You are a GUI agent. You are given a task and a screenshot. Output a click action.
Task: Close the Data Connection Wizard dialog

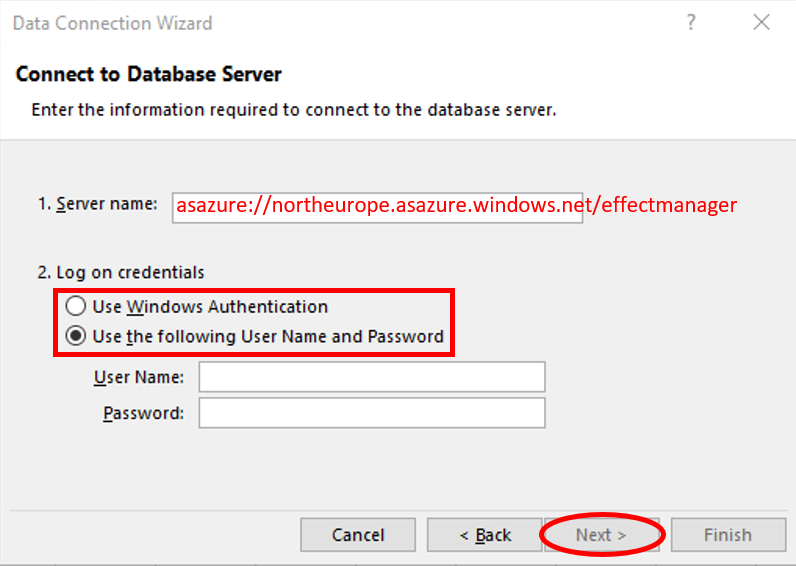(x=761, y=23)
